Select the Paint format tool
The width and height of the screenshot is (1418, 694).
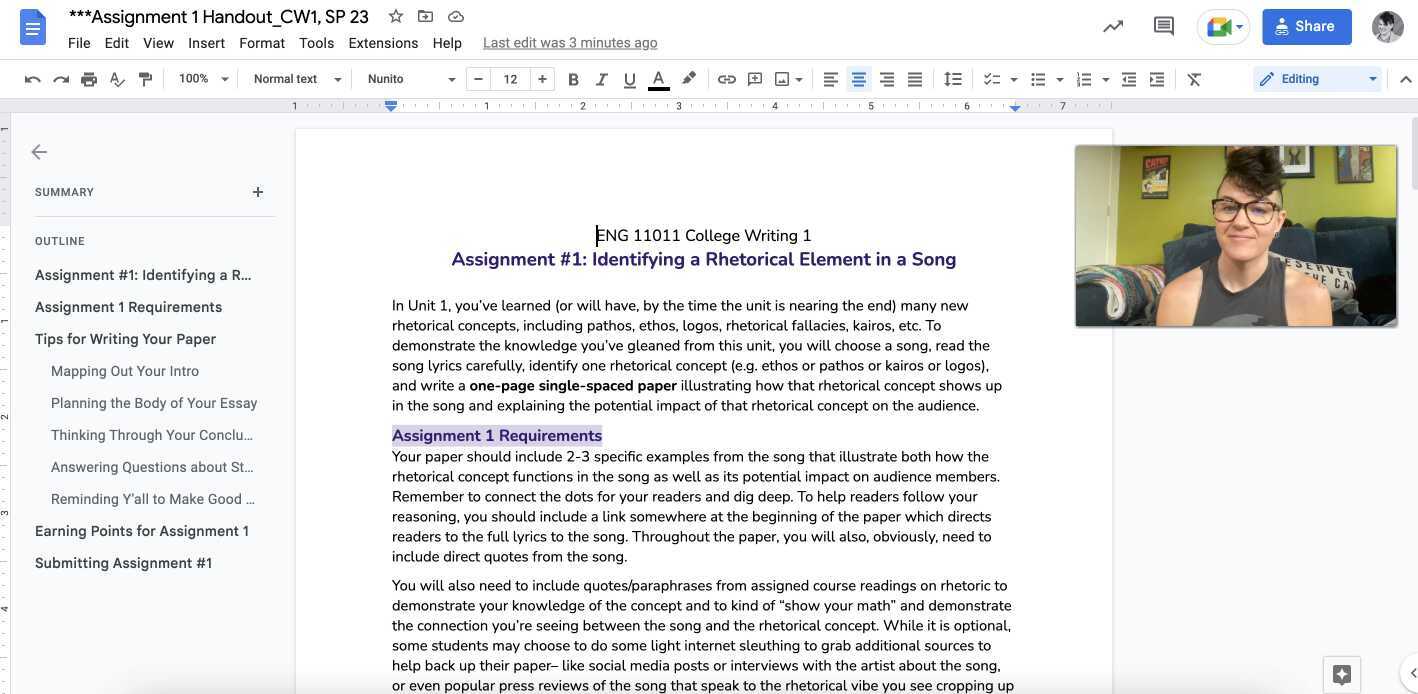coord(145,79)
